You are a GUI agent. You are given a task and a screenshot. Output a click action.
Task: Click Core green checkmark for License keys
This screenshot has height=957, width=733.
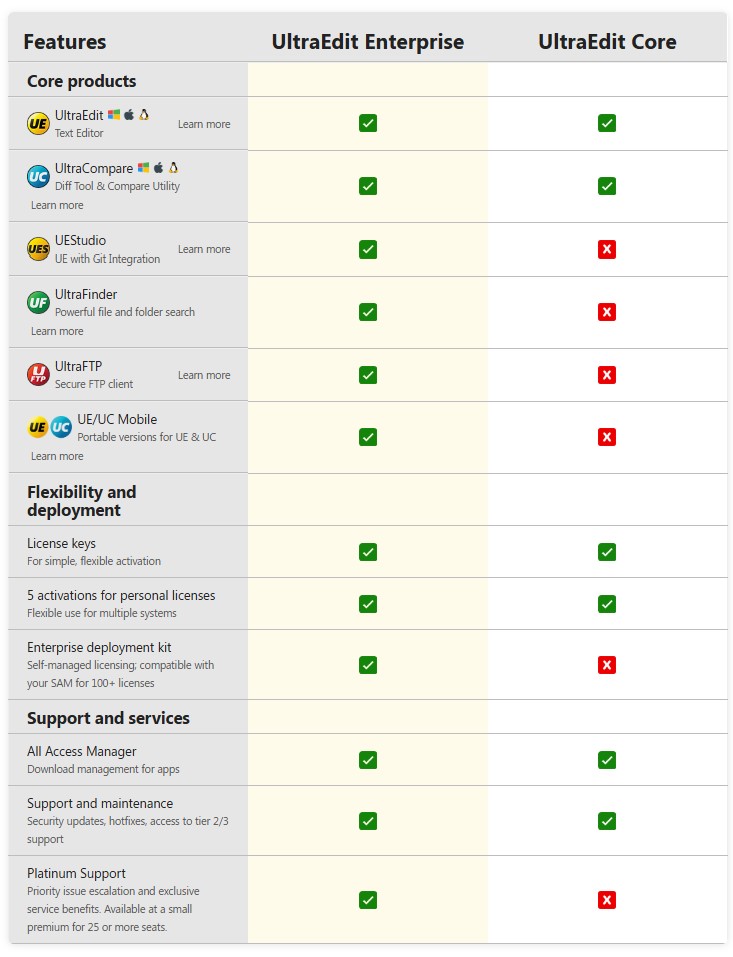click(607, 552)
